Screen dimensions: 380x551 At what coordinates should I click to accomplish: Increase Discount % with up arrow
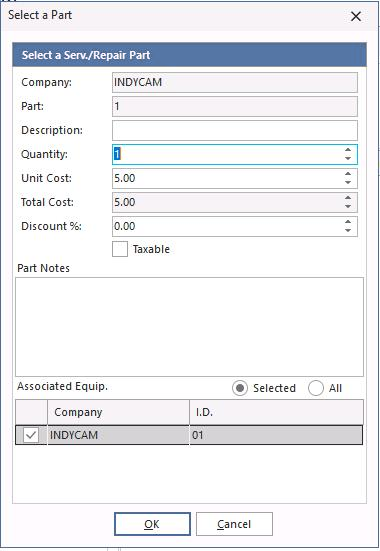(348, 221)
